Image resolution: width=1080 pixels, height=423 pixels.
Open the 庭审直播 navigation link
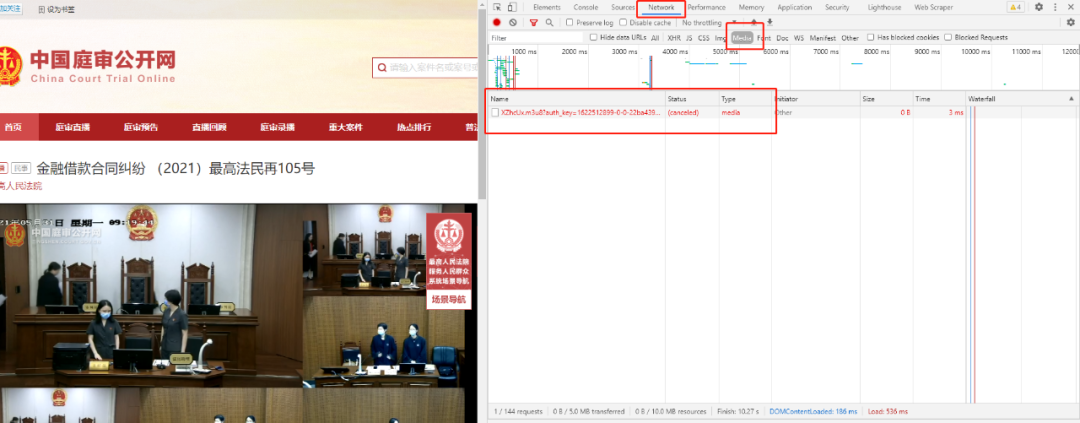pyautogui.click(x=72, y=127)
